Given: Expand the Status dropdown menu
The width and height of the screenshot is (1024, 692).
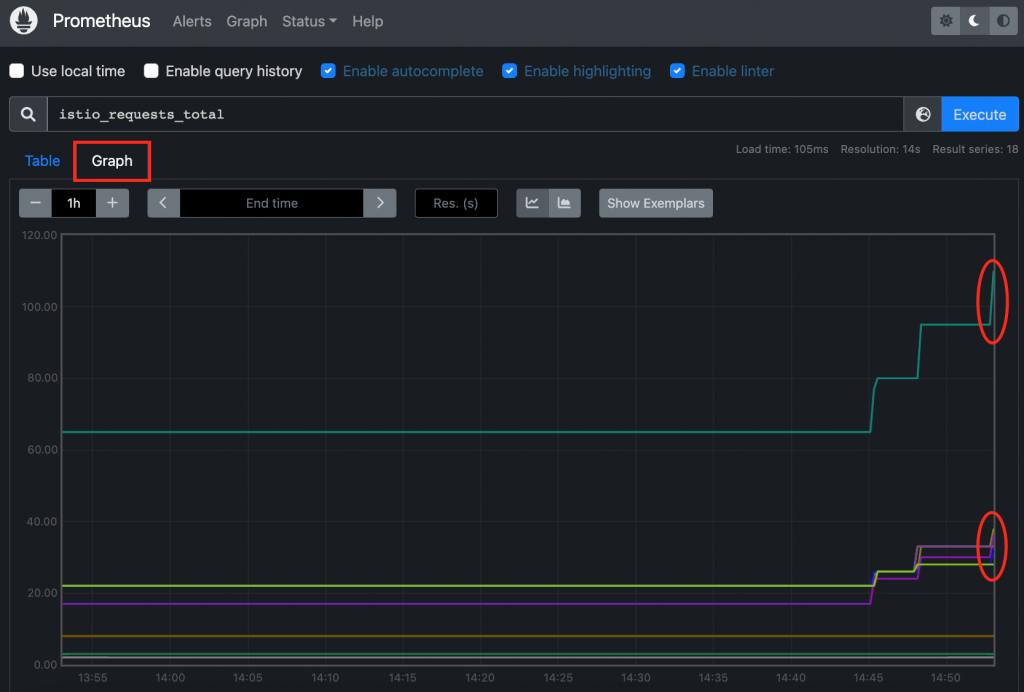Looking at the screenshot, I should pyautogui.click(x=310, y=21).
